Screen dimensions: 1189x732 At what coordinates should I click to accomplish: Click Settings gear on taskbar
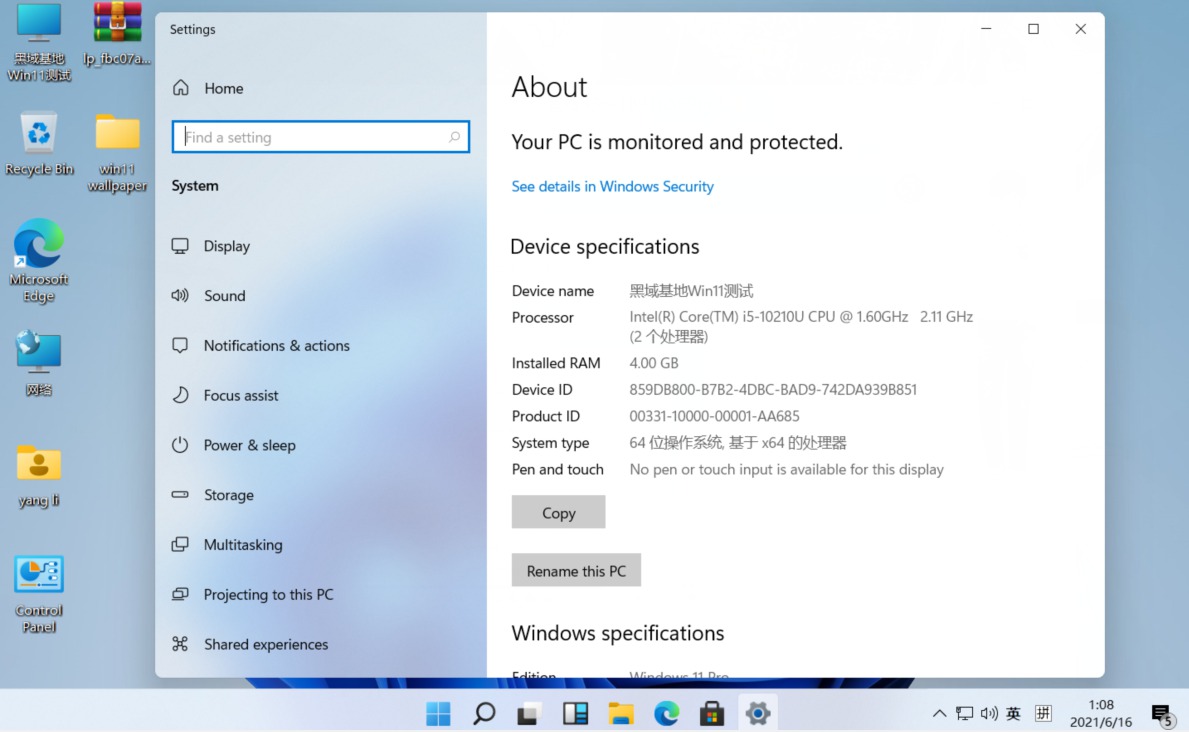tap(757, 714)
